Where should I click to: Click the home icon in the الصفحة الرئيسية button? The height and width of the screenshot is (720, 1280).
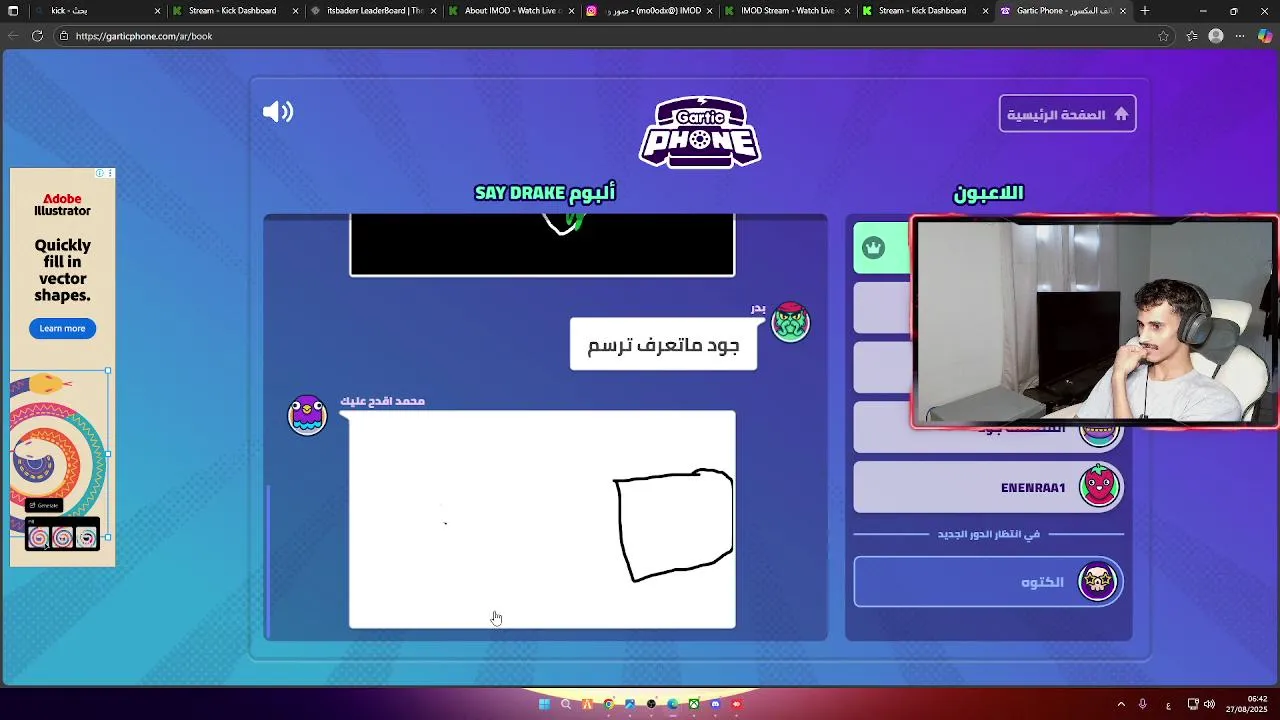coord(1121,114)
